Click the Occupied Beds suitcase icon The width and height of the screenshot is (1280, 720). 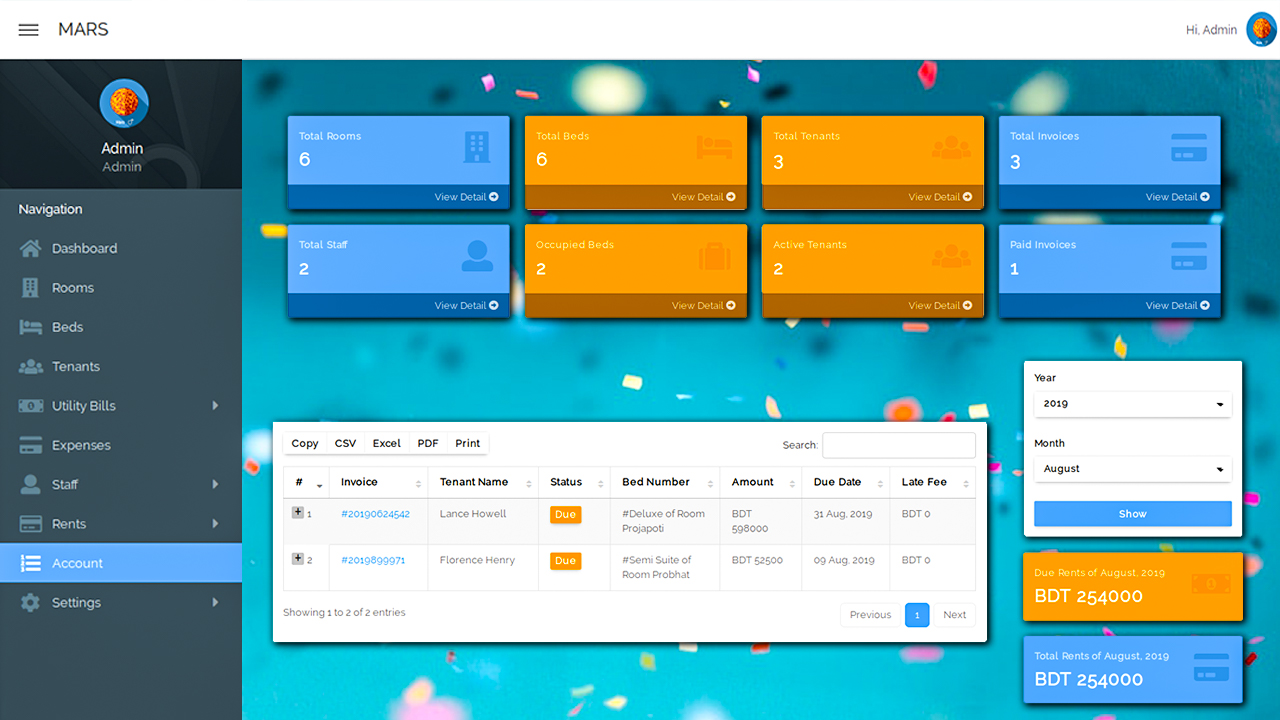click(714, 256)
